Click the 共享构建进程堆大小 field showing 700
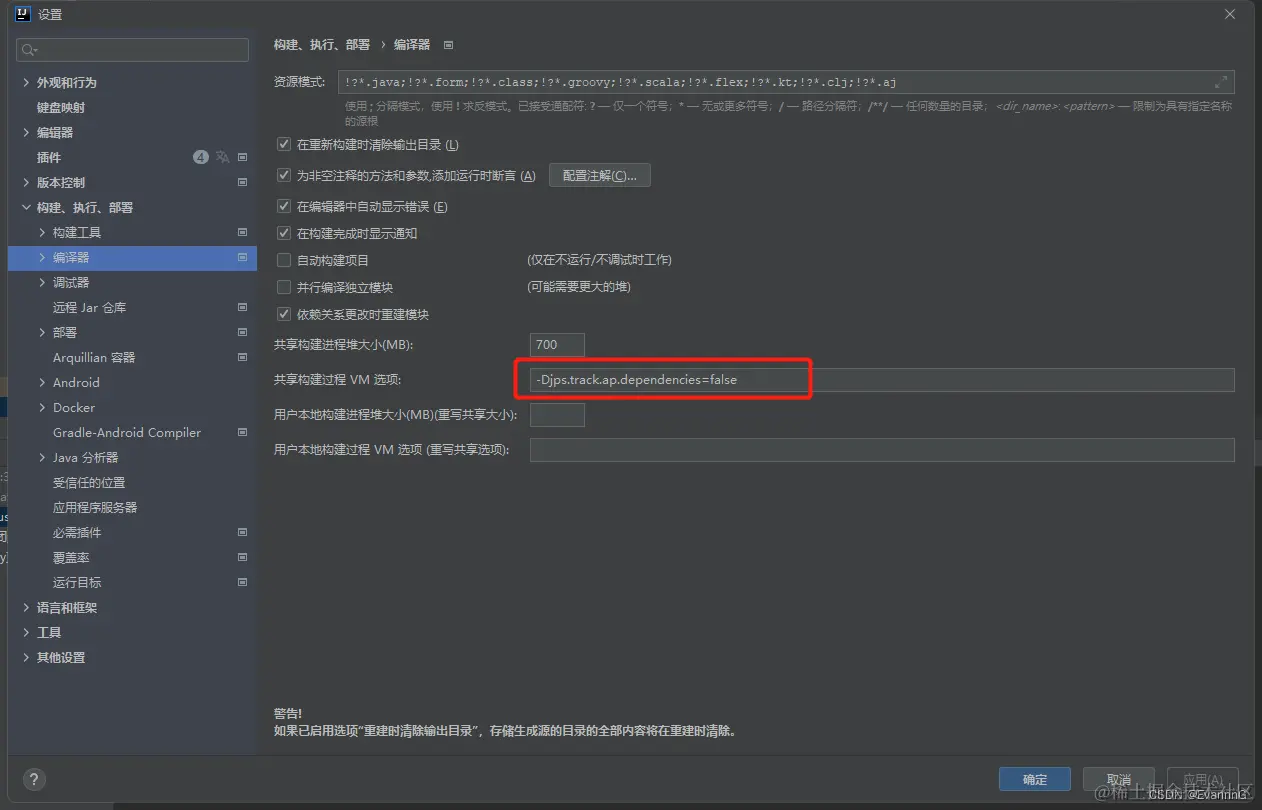Viewport: 1262px width, 810px height. click(557, 344)
